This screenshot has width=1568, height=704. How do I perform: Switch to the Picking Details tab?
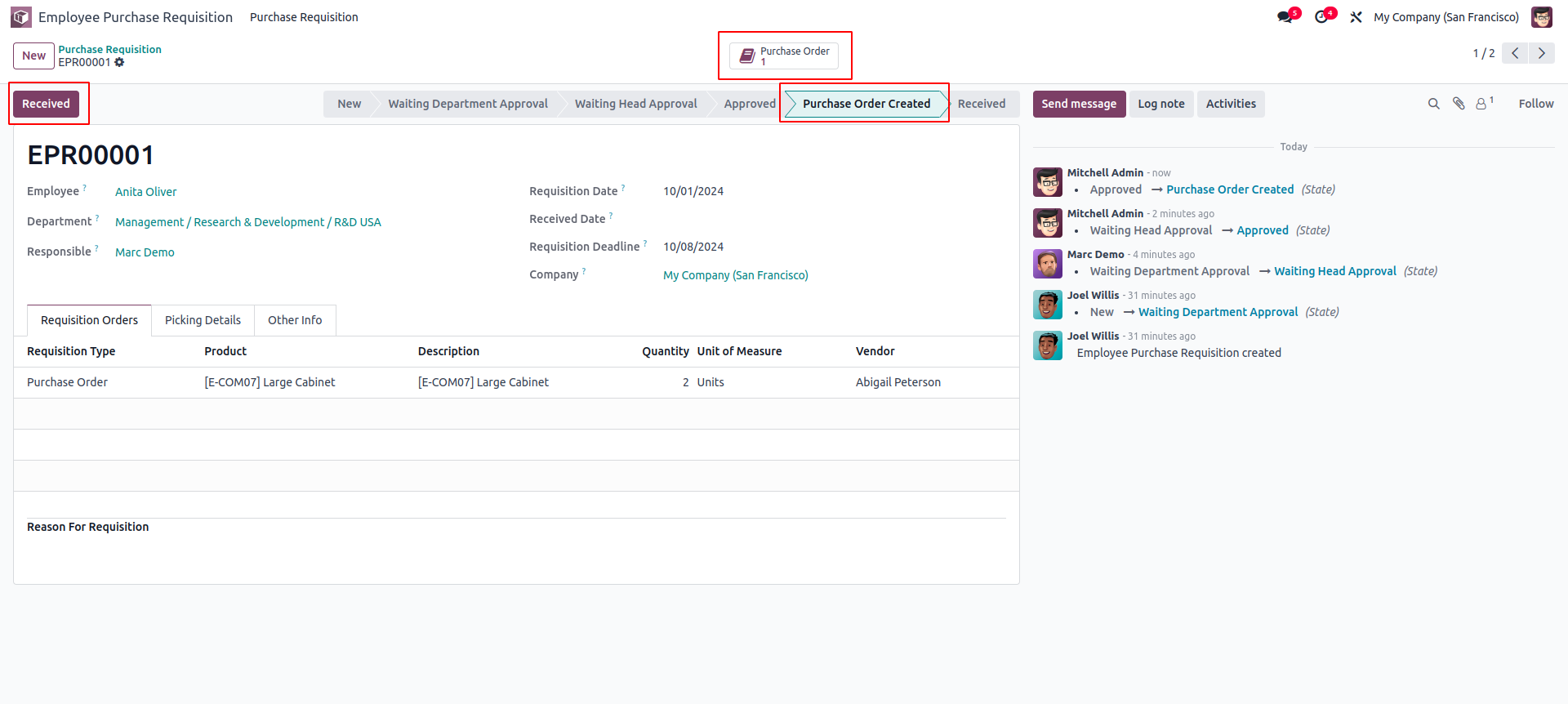tap(203, 320)
